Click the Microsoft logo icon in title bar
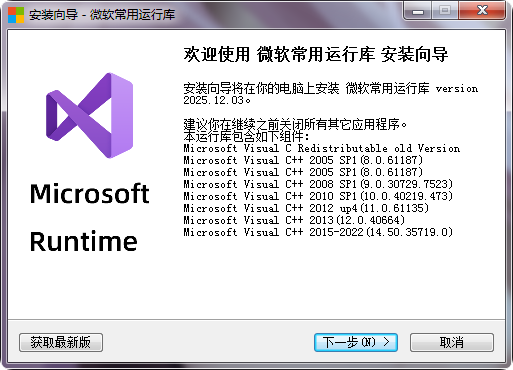 tap(16, 15)
